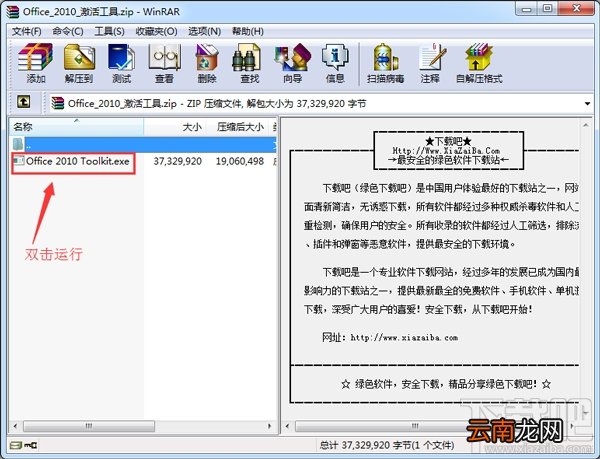This screenshot has height=459, width=600.
Task: Open the 查看 (View) toolbar icon
Action: point(164,63)
